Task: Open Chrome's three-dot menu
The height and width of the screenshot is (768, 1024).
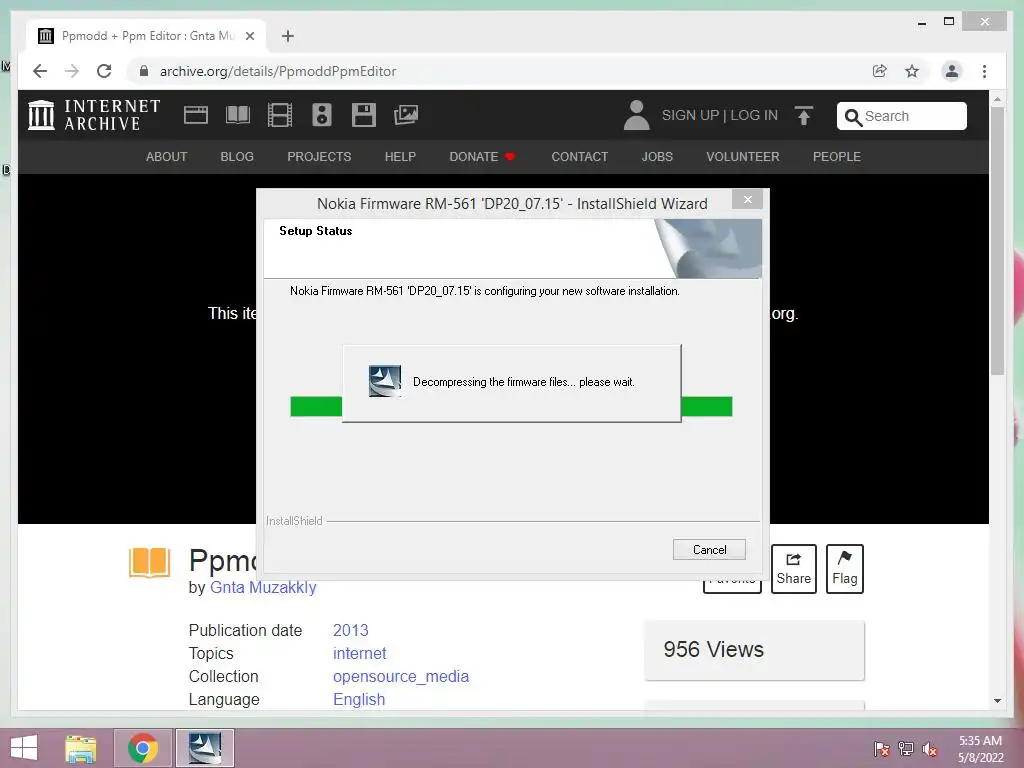Action: point(984,71)
